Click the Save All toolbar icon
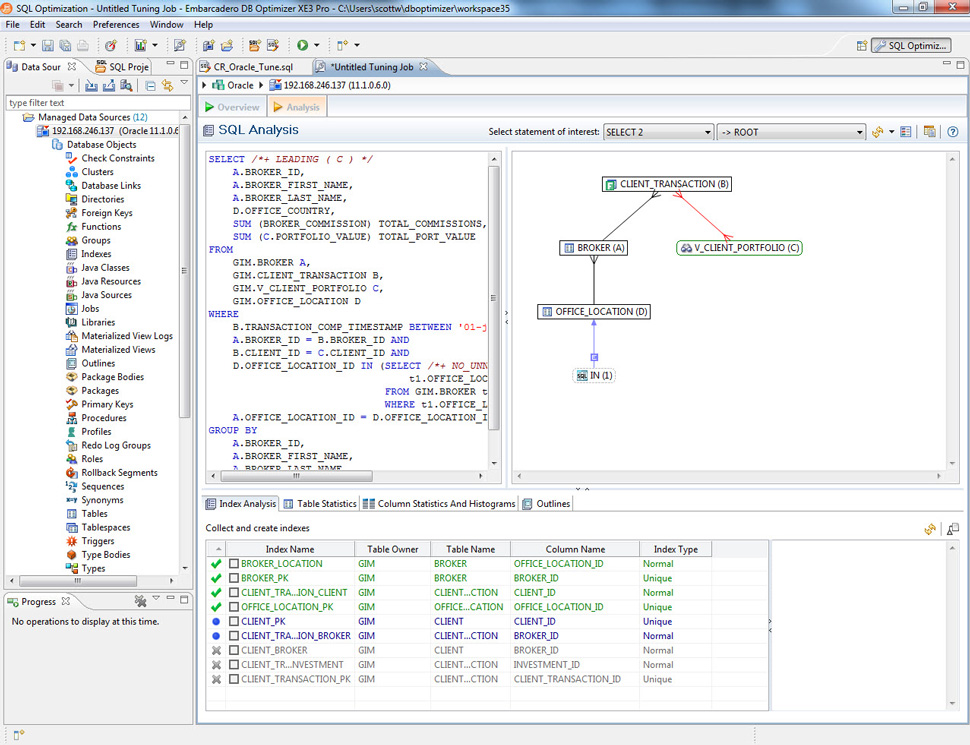This screenshot has width=970, height=745. pyautogui.click(x=65, y=45)
